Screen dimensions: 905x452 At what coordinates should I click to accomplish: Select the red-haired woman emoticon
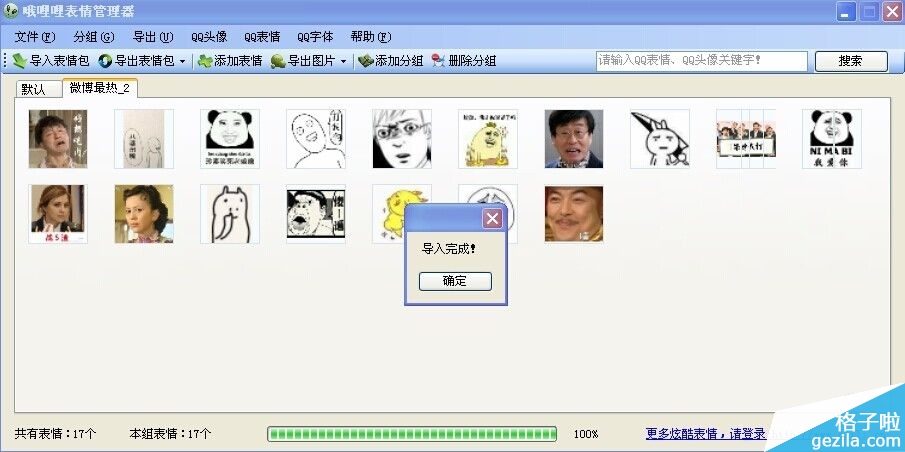pos(58,214)
